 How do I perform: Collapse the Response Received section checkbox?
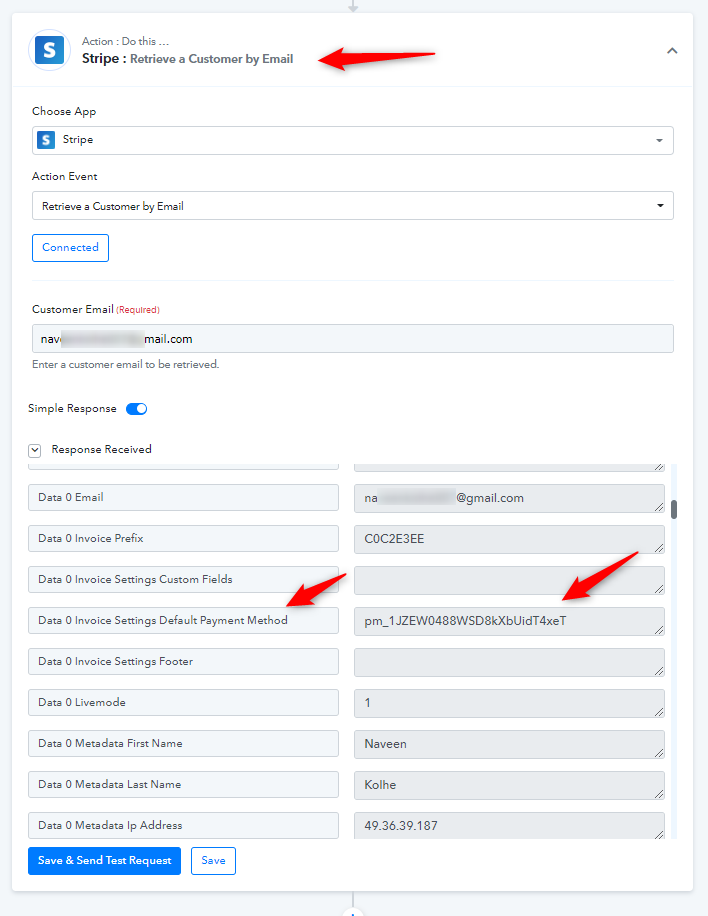point(34,450)
